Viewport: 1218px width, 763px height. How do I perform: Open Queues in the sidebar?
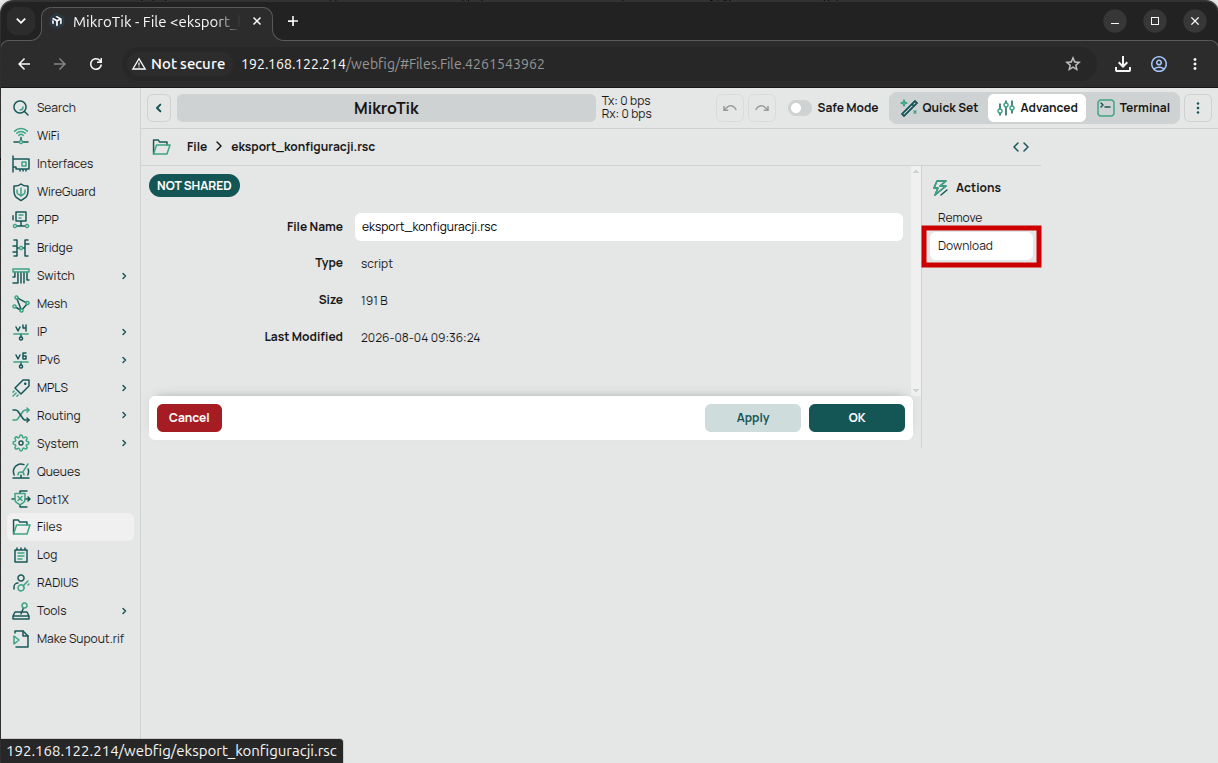coord(68,472)
